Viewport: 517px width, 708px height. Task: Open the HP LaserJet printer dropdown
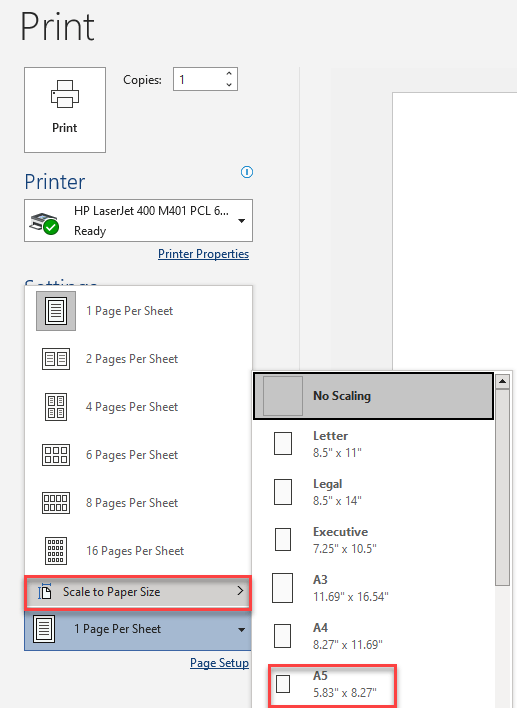tap(138, 220)
